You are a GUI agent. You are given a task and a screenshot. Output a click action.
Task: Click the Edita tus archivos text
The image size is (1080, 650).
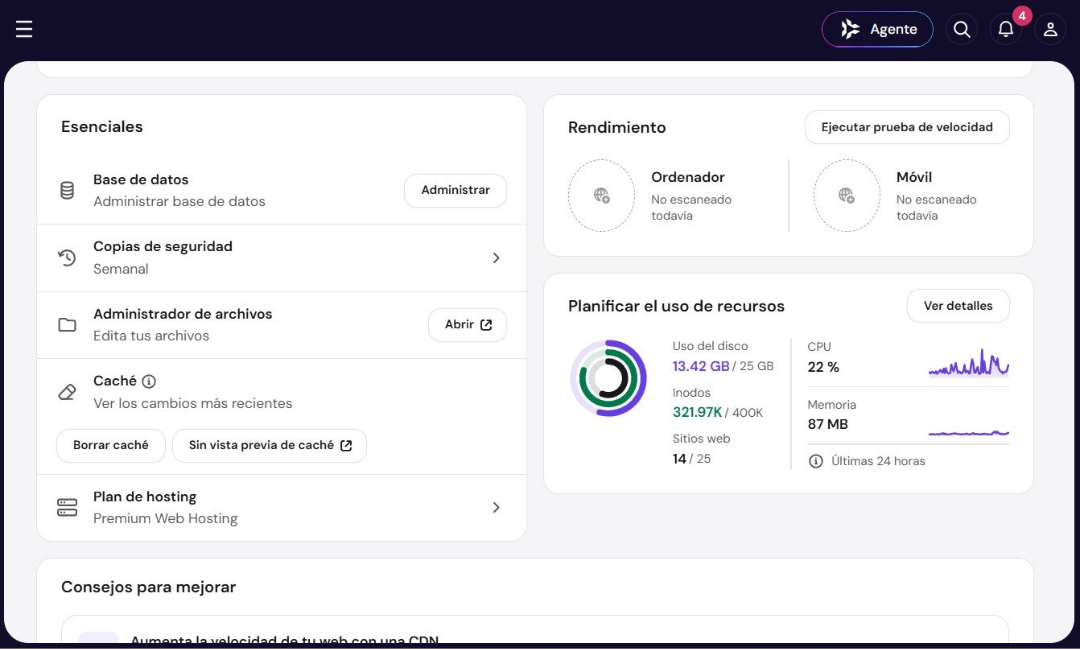pos(151,336)
